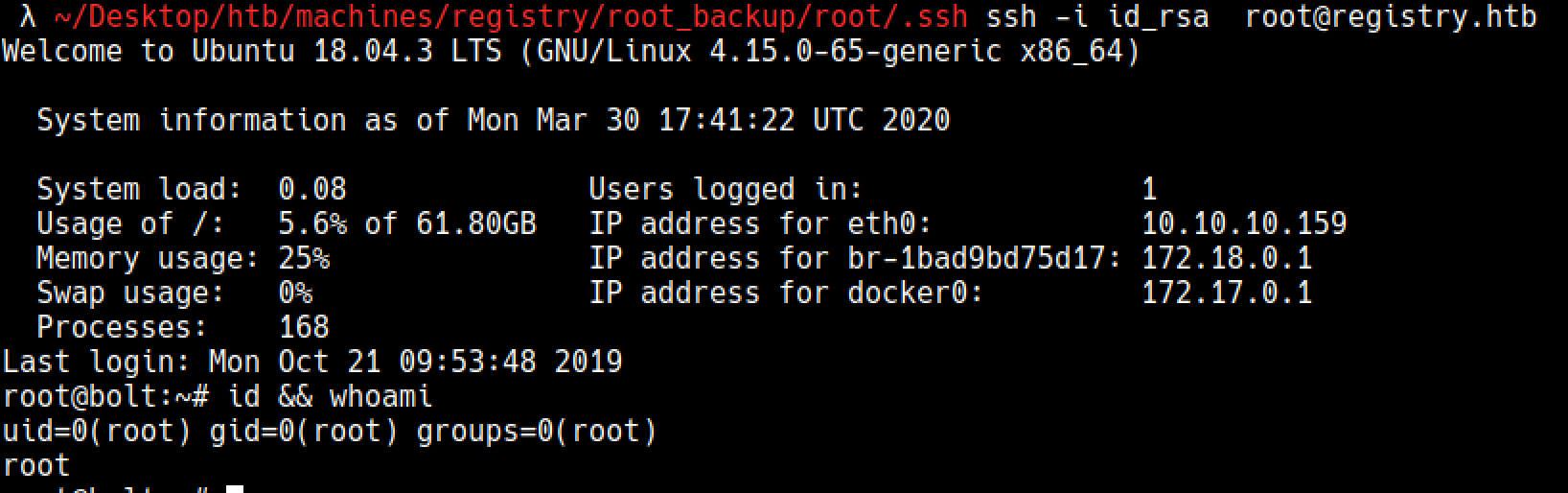Image resolution: width=1568 pixels, height=493 pixels.
Task: Click root@registry.htb in ssh command
Action: 1391,16
